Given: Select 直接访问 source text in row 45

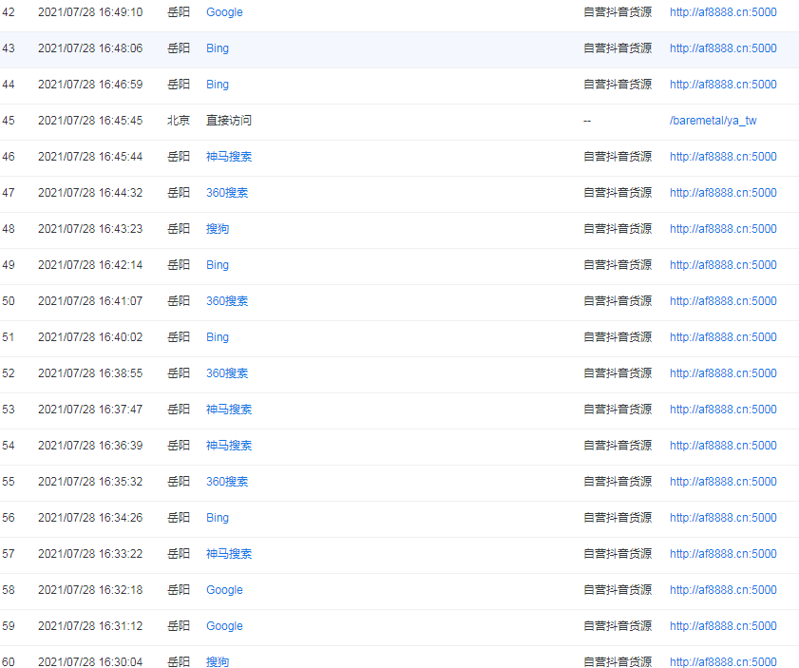Looking at the screenshot, I should [229, 121].
